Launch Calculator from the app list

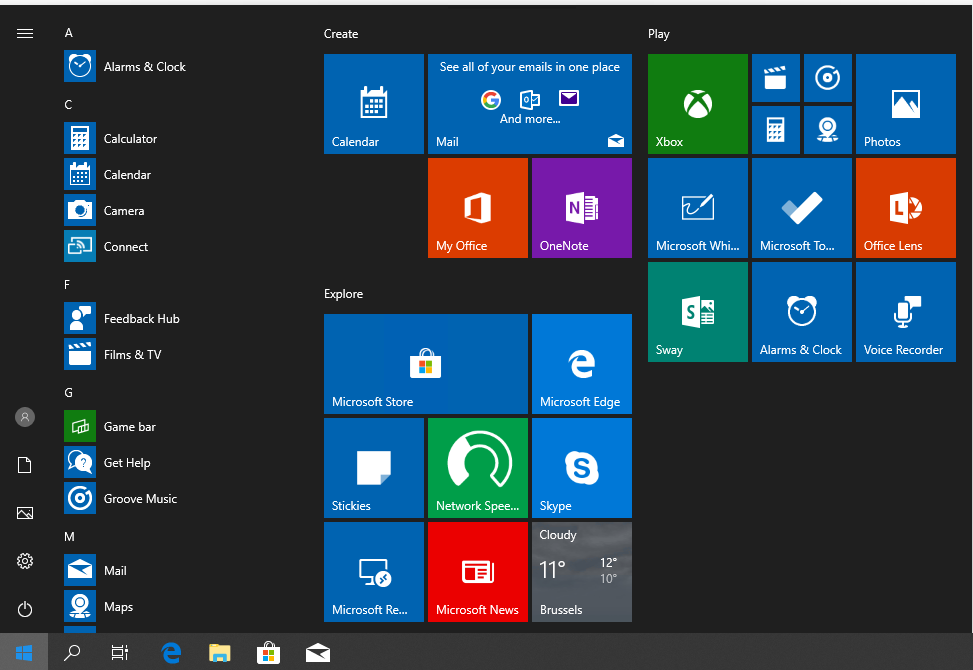[x=180, y=138]
